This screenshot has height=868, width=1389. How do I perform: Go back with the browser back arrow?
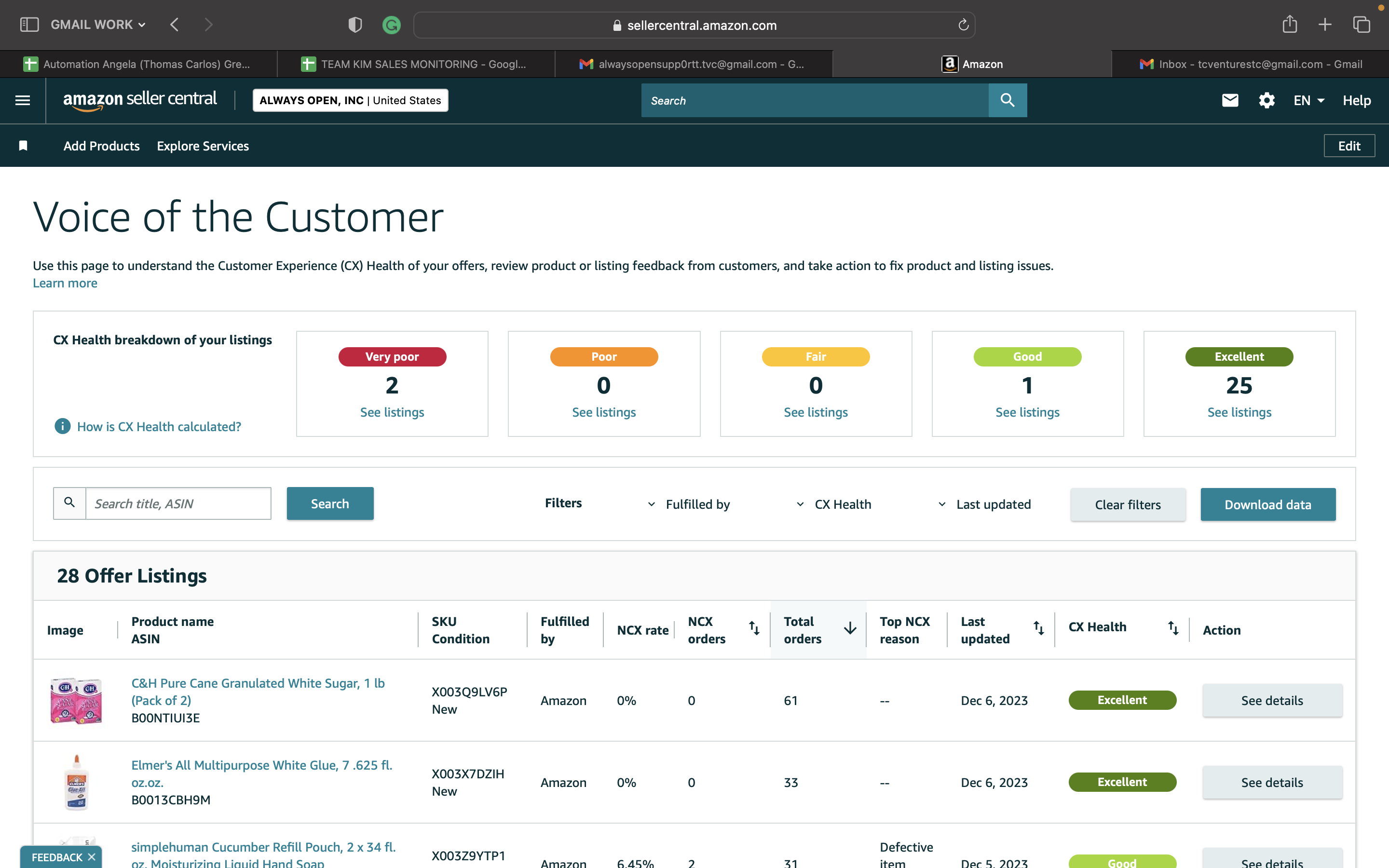tap(175, 25)
